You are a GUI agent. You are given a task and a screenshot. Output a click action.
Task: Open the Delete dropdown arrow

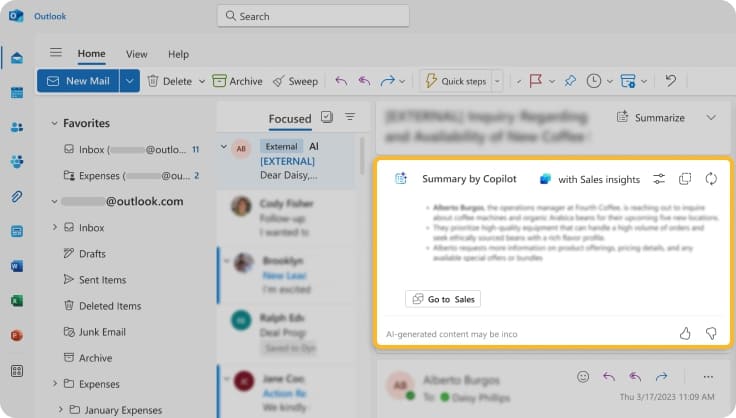(202, 82)
